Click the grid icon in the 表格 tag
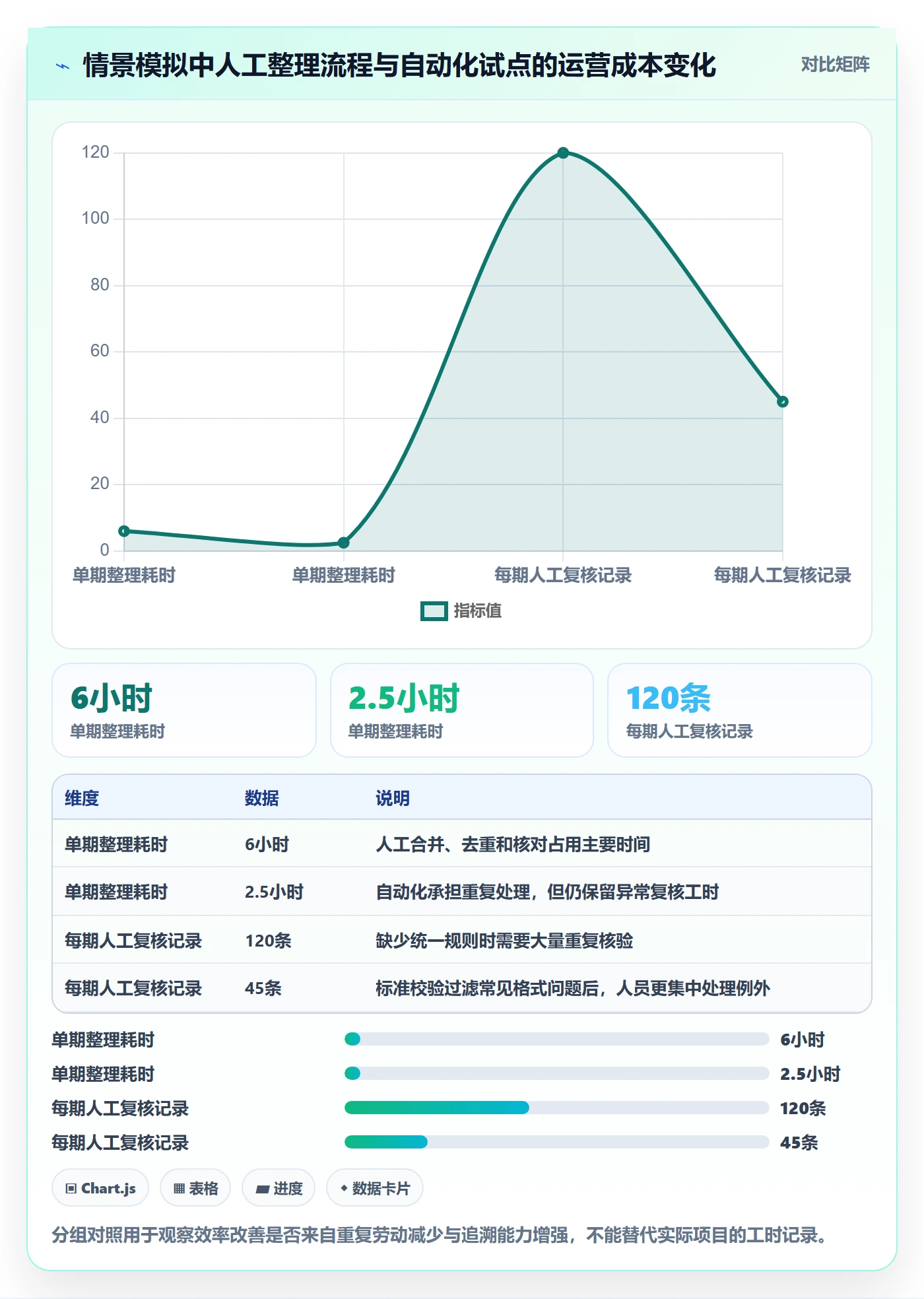The height and width of the screenshot is (1299, 924). pos(180,1189)
